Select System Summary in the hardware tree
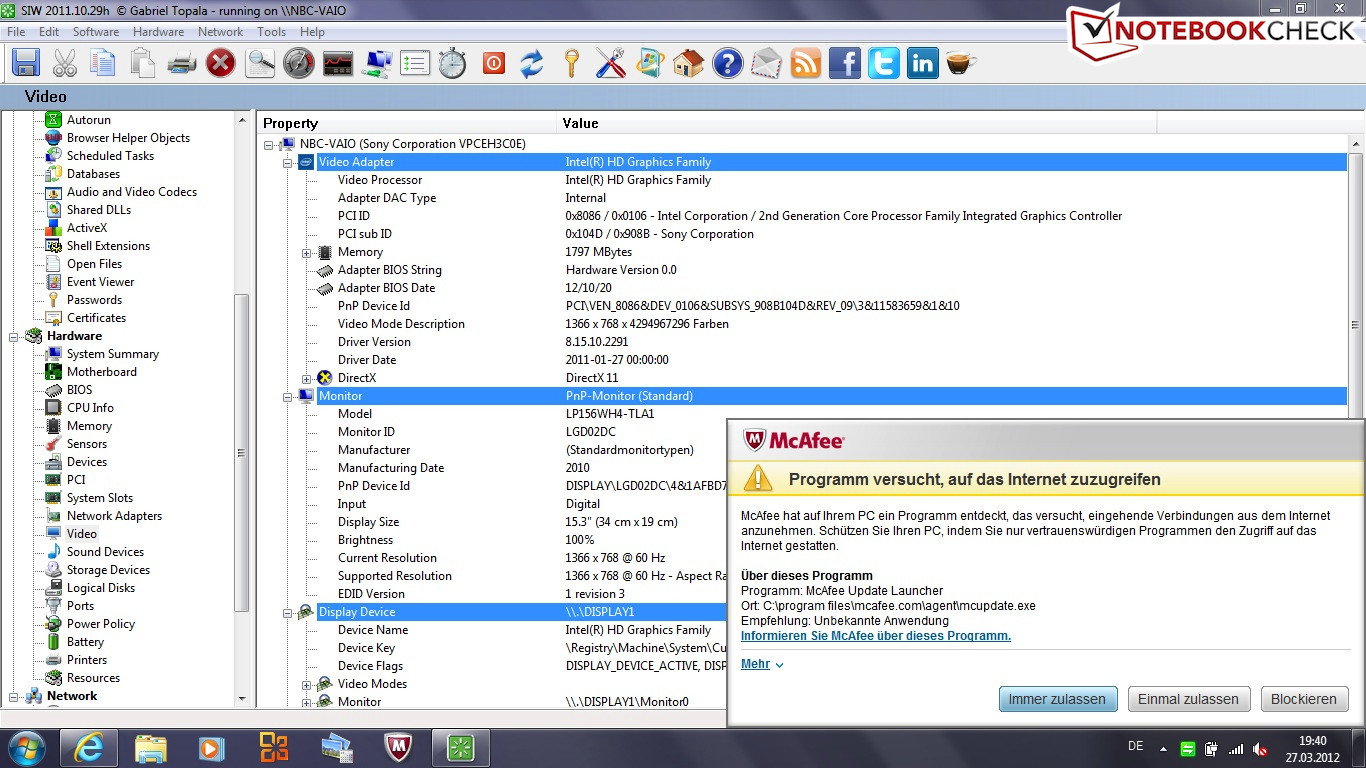 [x=113, y=354]
